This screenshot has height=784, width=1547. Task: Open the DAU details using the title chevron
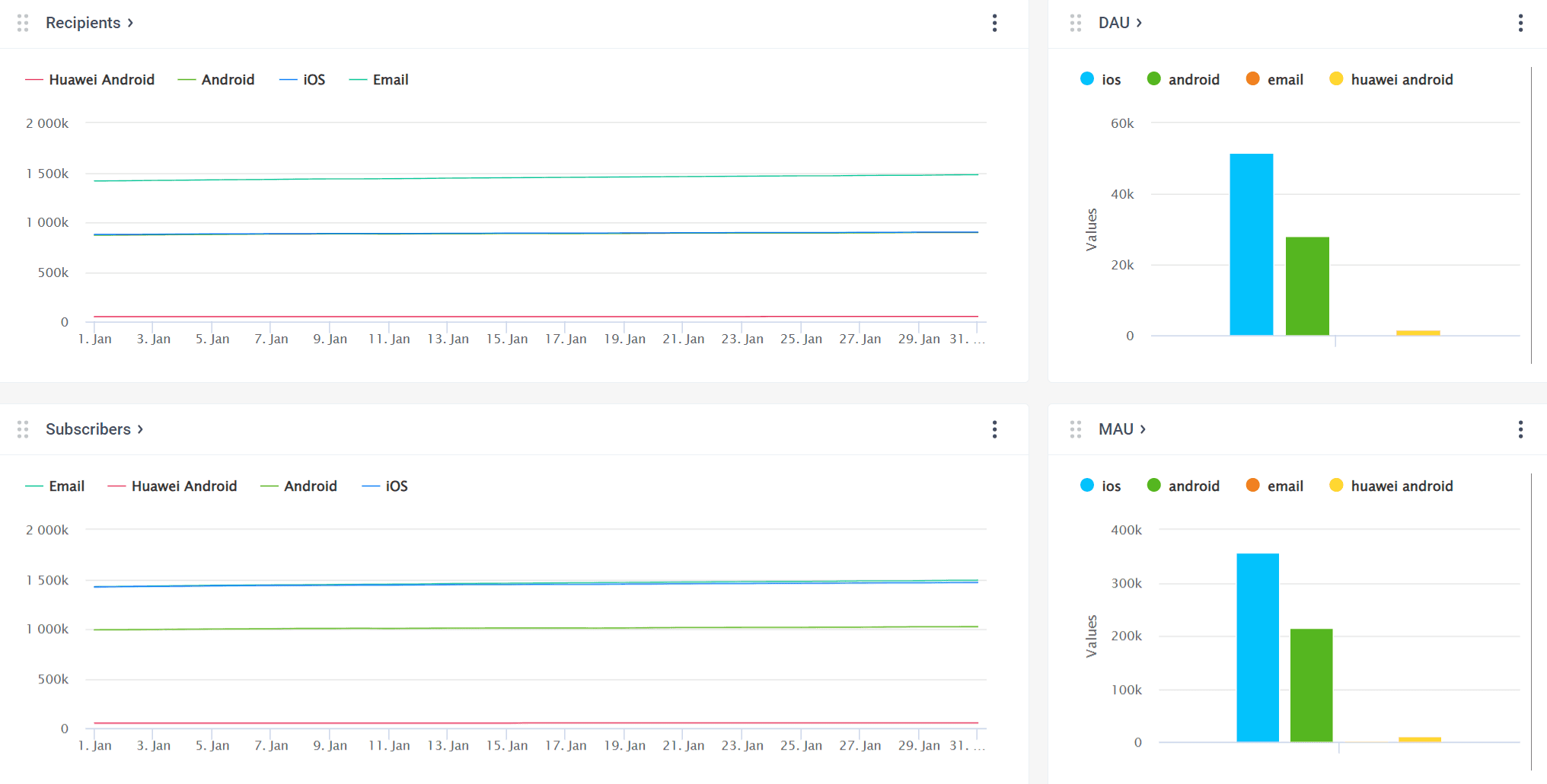1139,23
